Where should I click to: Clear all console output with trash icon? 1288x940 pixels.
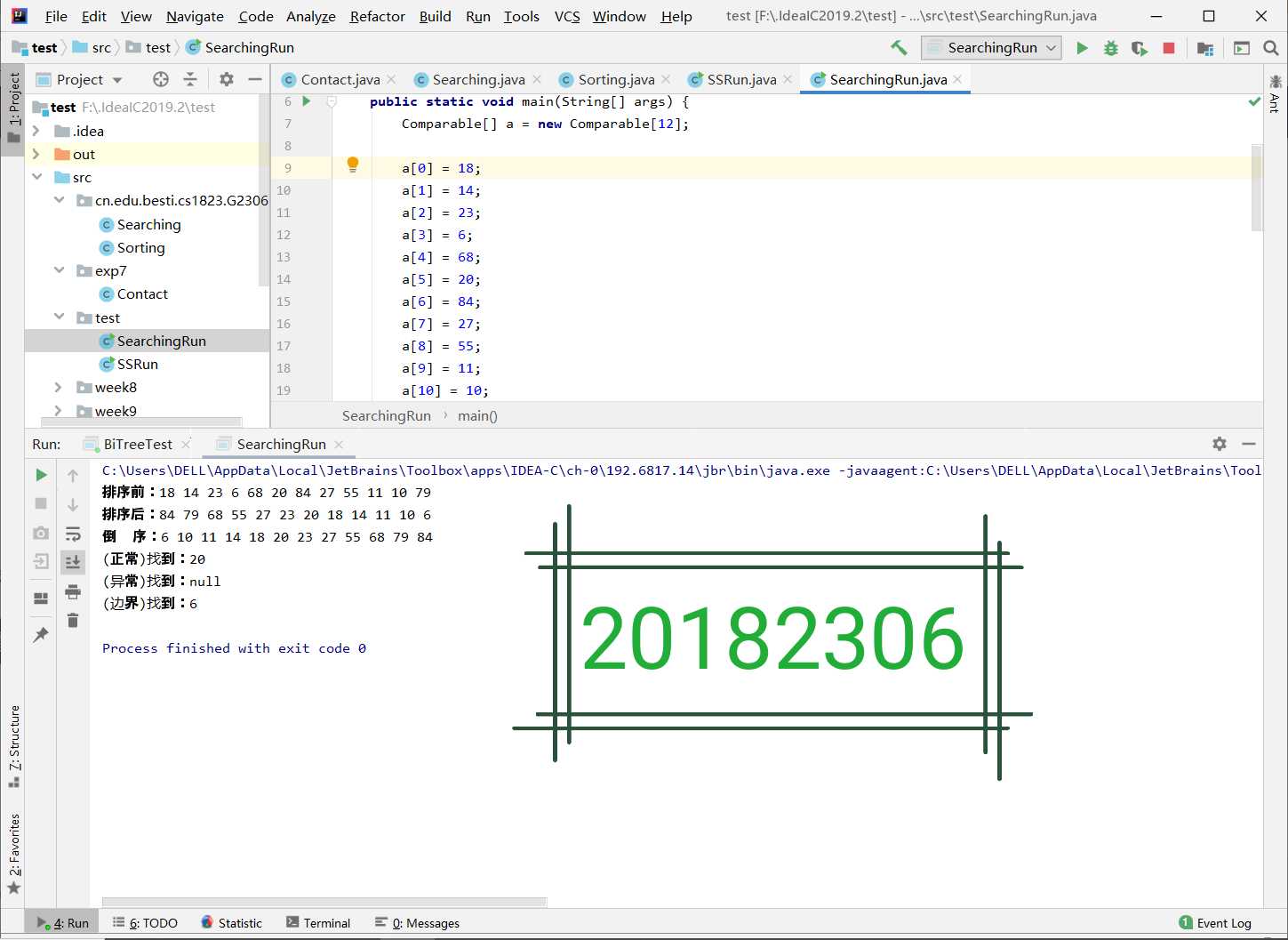coord(73,621)
